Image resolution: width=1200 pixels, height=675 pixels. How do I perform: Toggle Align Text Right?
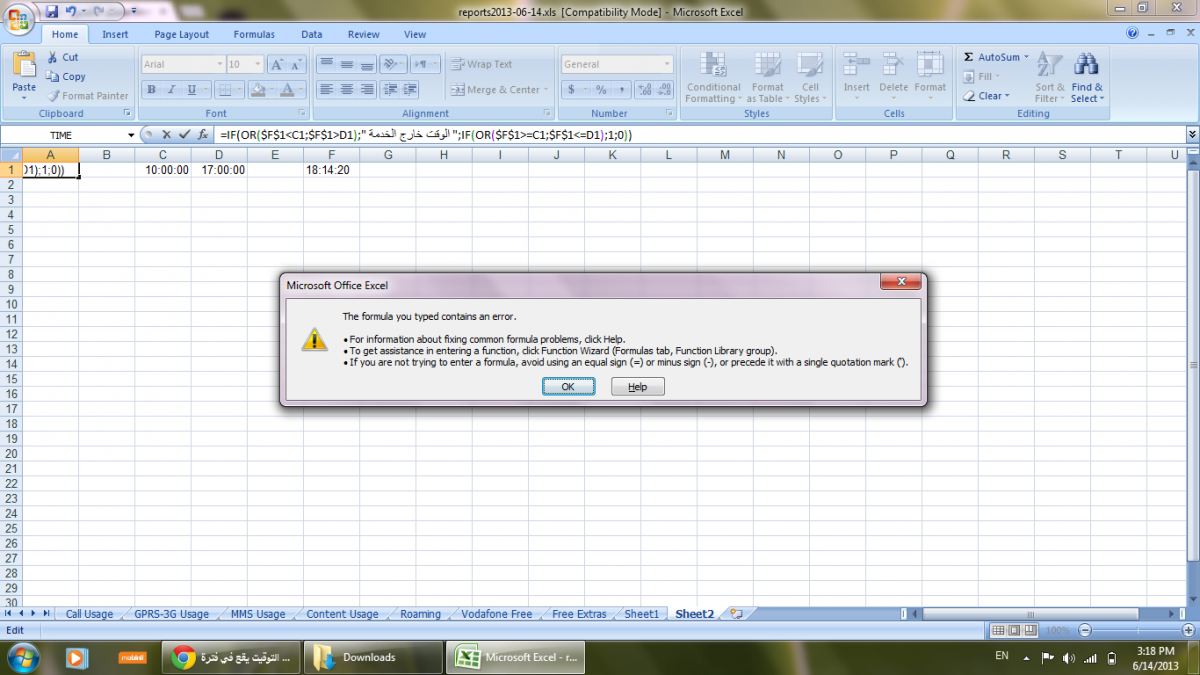click(x=366, y=90)
